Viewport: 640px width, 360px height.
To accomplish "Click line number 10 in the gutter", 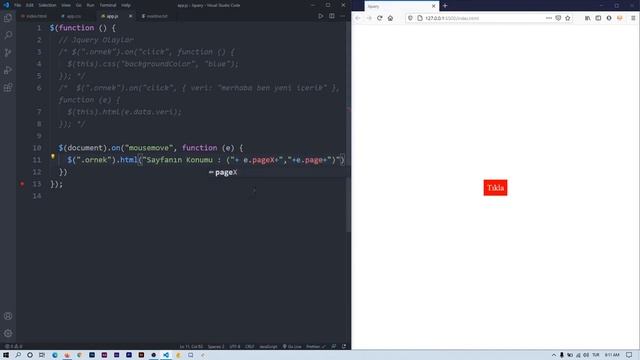I will [37, 148].
